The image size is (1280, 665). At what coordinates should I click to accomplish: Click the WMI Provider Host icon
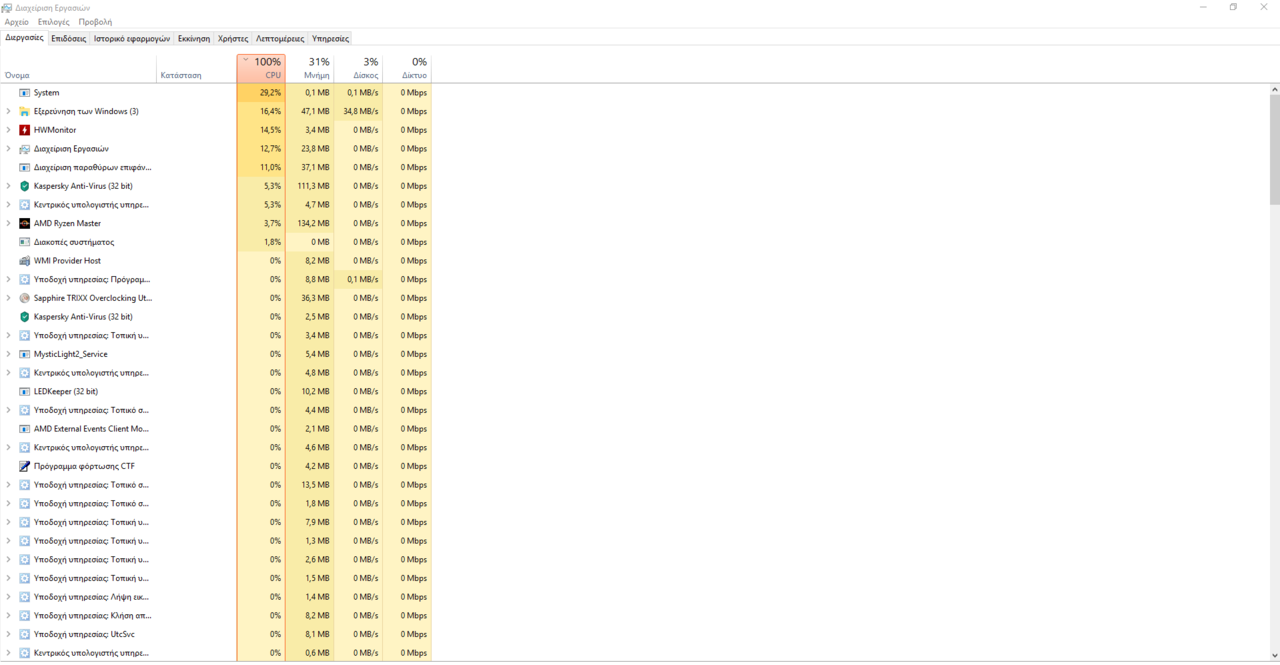tap(25, 261)
